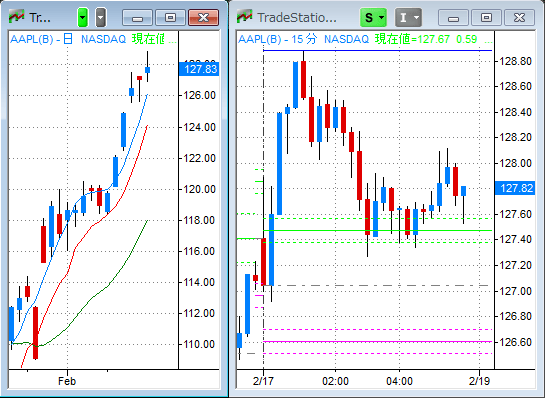Click 112.00 price label on left chart axis
Screen dimensions: 545x398
200,313
